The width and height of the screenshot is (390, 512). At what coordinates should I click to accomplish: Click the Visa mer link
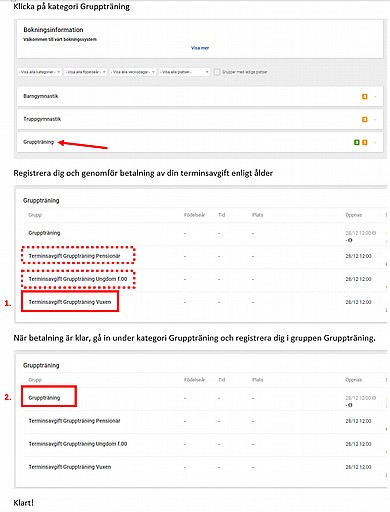200,48
